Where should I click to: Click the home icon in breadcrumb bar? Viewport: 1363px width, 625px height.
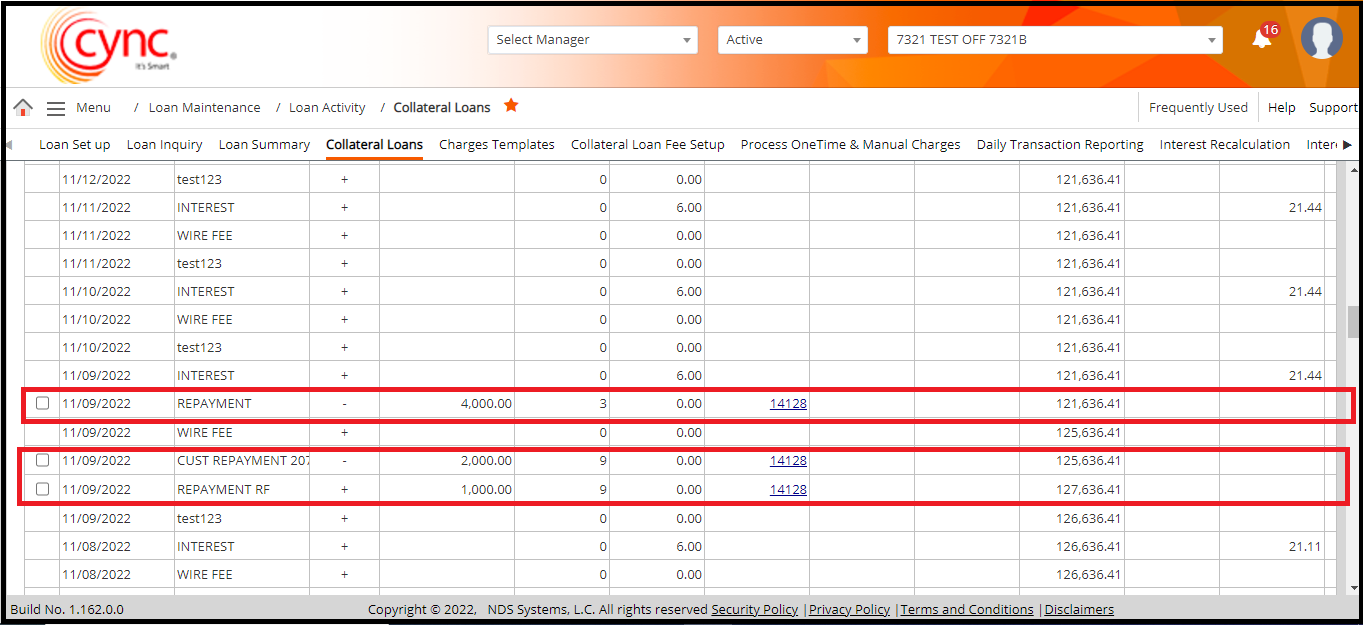pos(23,108)
